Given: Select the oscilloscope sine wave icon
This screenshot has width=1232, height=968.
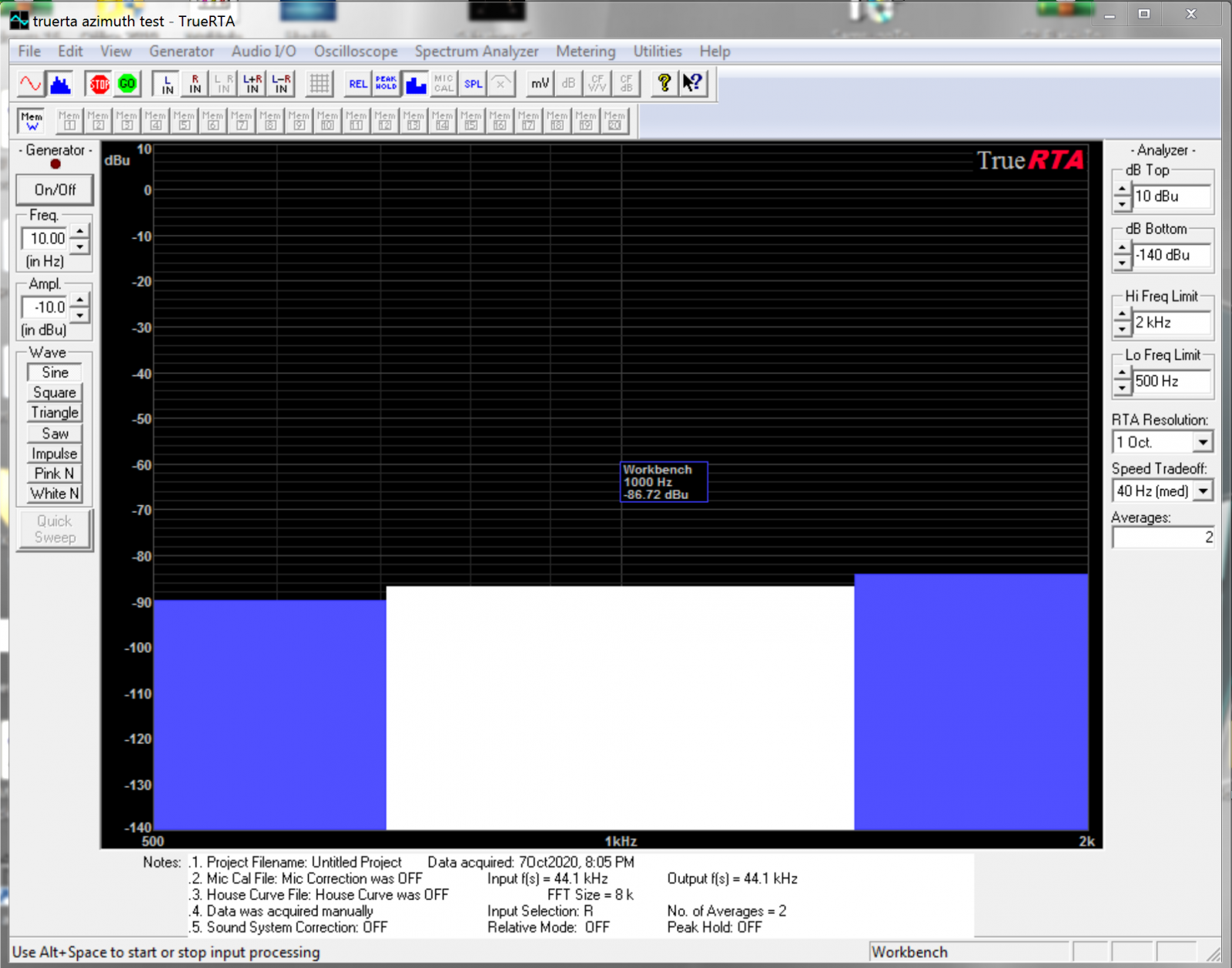Looking at the screenshot, I should 31,84.
